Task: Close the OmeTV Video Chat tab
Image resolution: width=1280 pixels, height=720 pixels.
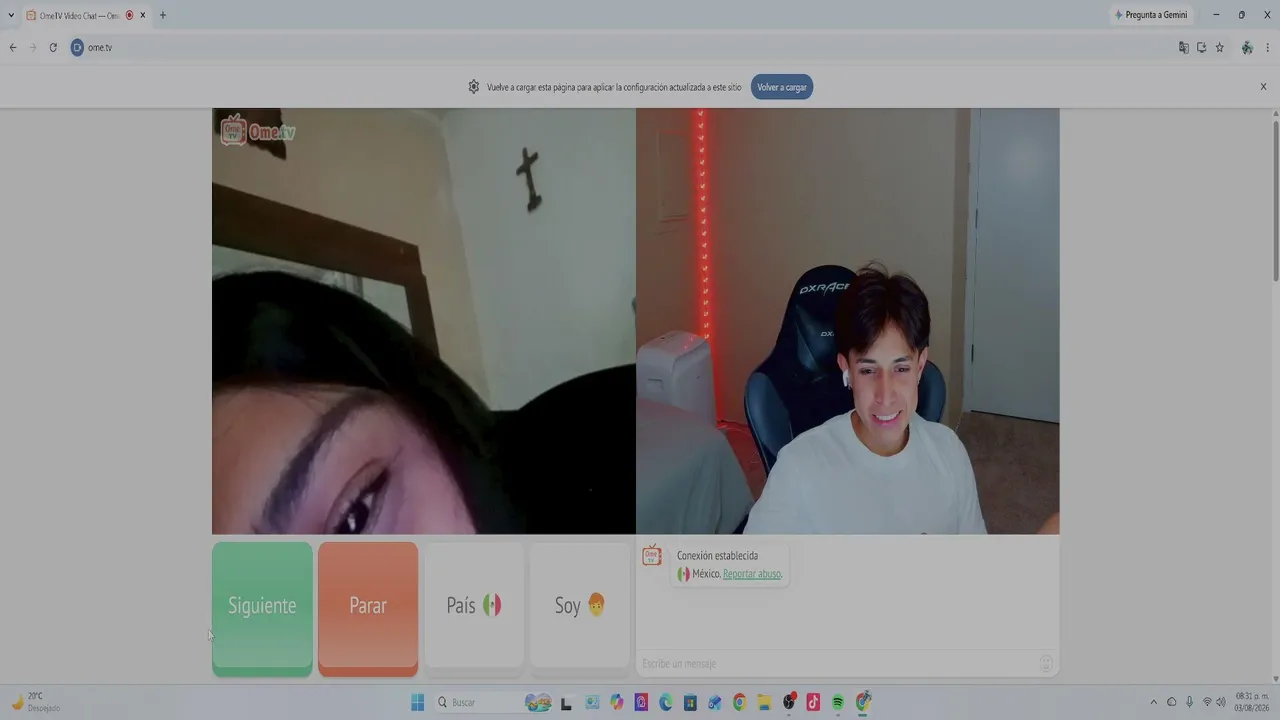Action: tap(143, 15)
